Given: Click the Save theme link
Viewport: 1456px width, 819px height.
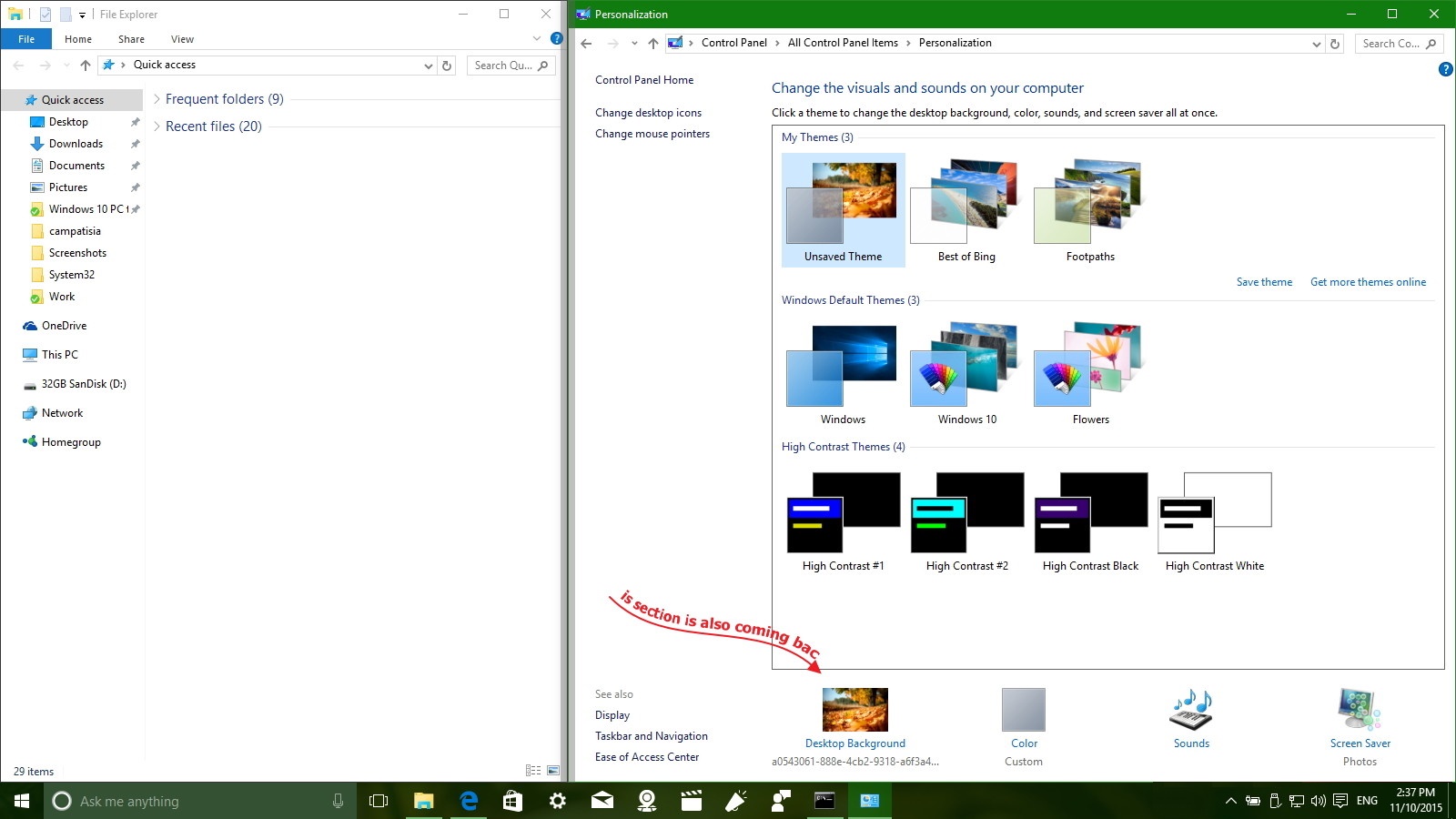Looking at the screenshot, I should coord(1264,282).
